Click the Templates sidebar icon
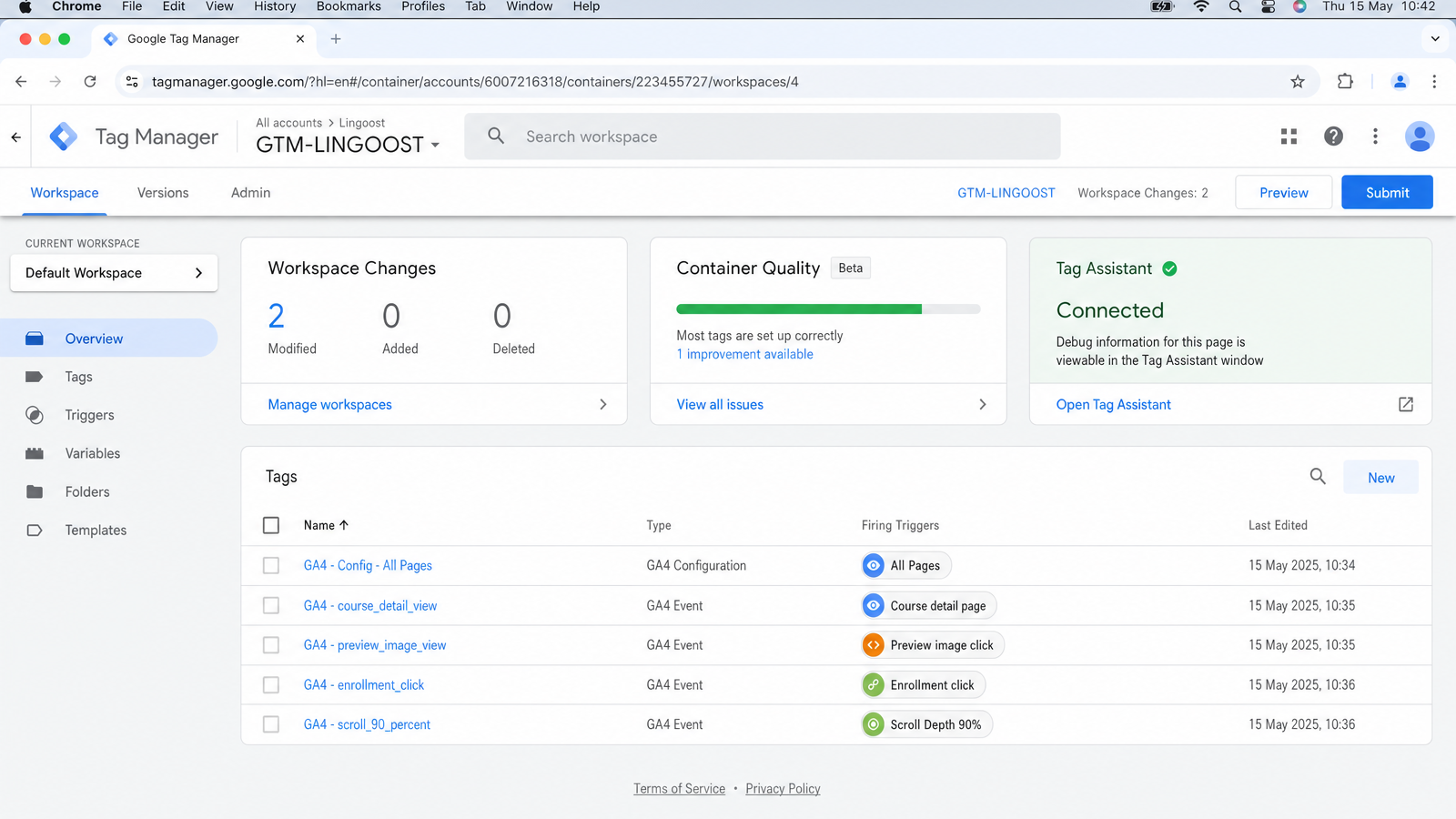 point(35,530)
